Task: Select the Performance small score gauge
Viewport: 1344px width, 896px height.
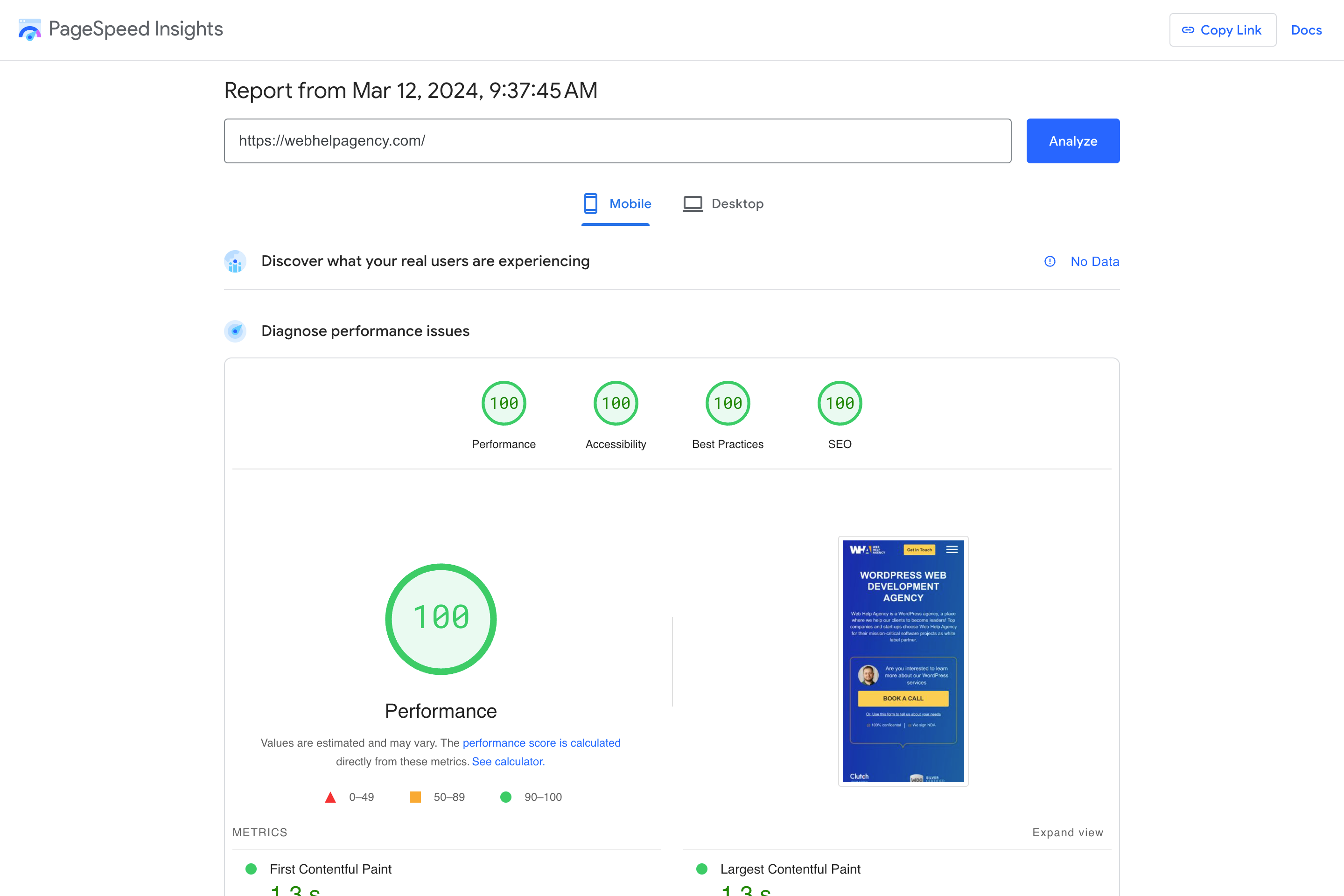Action: (x=504, y=403)
